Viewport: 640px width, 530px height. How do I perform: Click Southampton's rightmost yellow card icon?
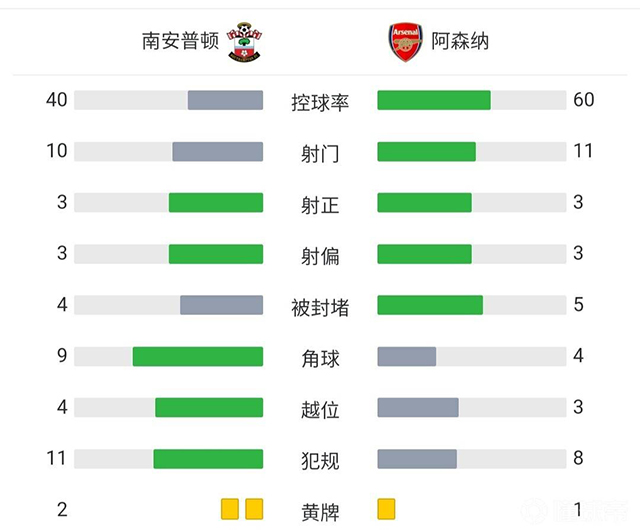254,510
